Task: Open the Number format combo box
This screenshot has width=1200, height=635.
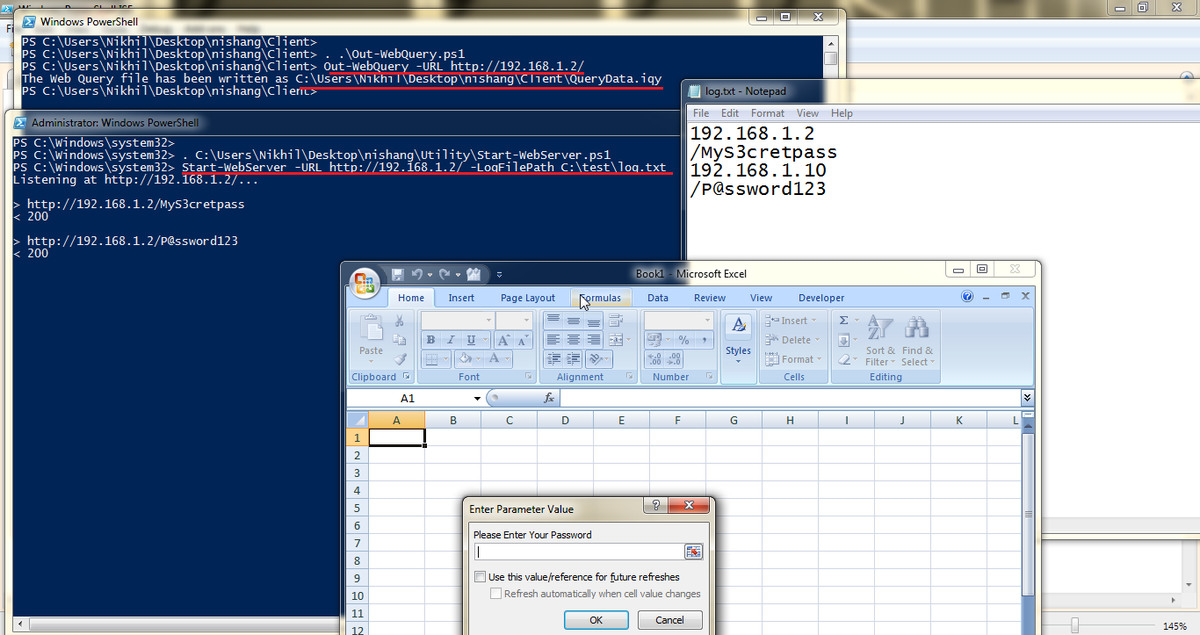Action: (677, 320)
